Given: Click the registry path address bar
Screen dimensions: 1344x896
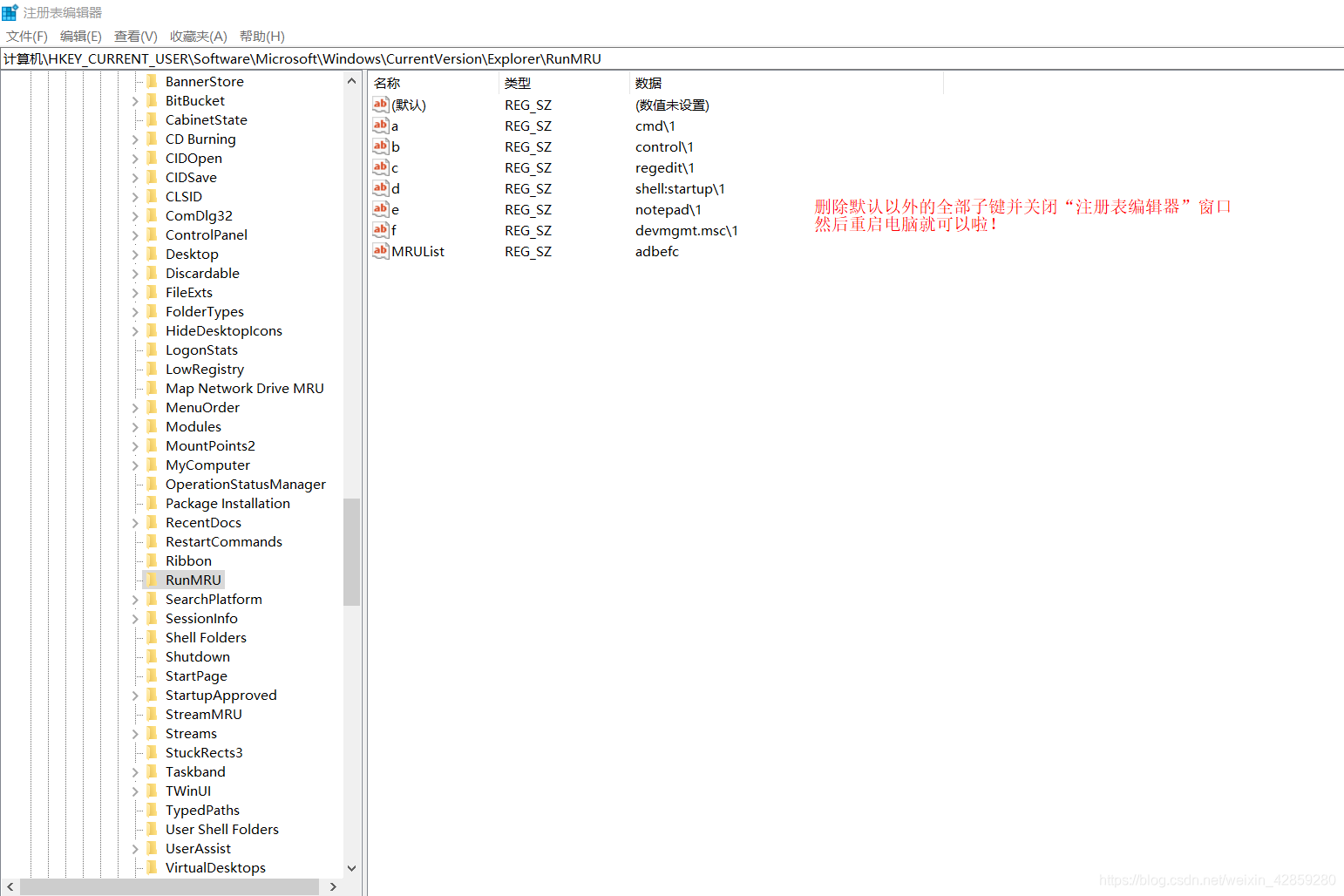Looking at the screenshot, I should coord(672,58).
